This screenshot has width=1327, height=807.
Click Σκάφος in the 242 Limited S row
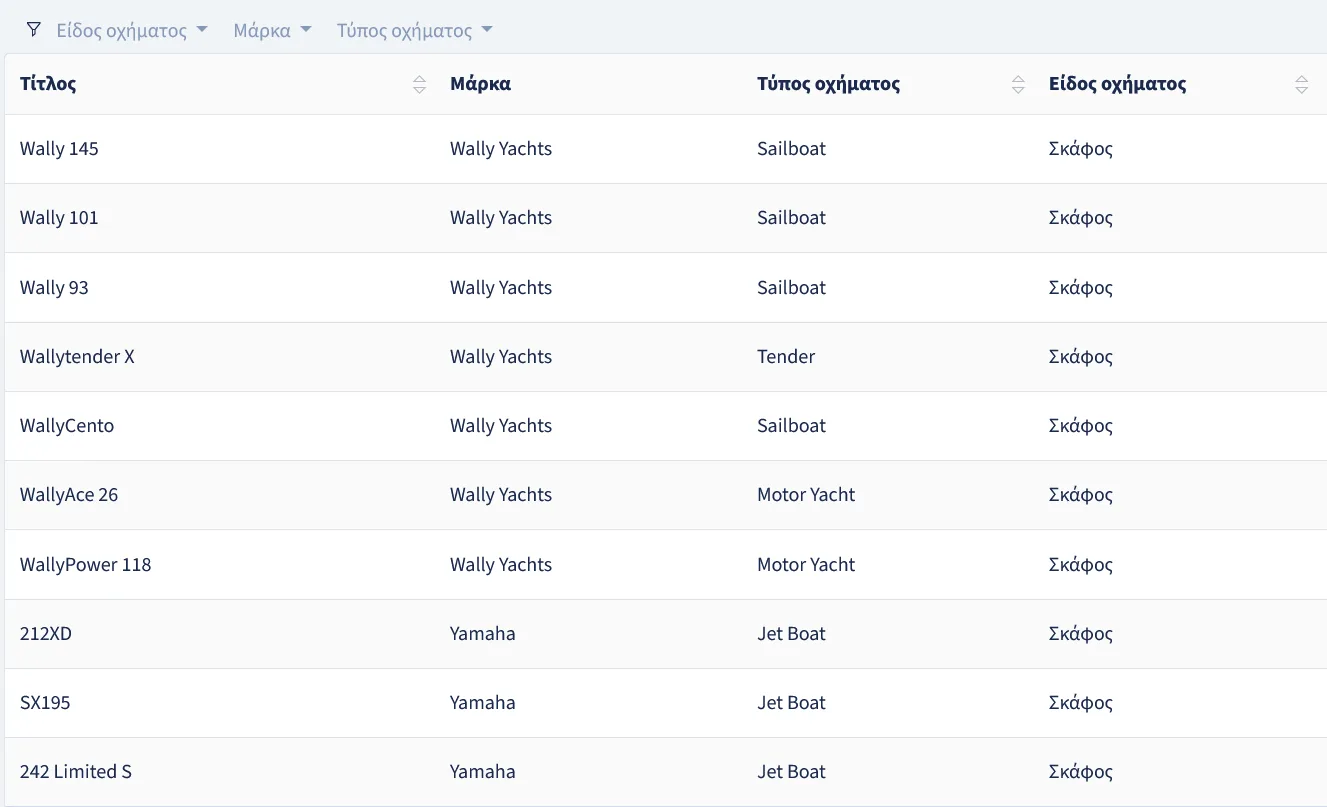pos(1081,772)
